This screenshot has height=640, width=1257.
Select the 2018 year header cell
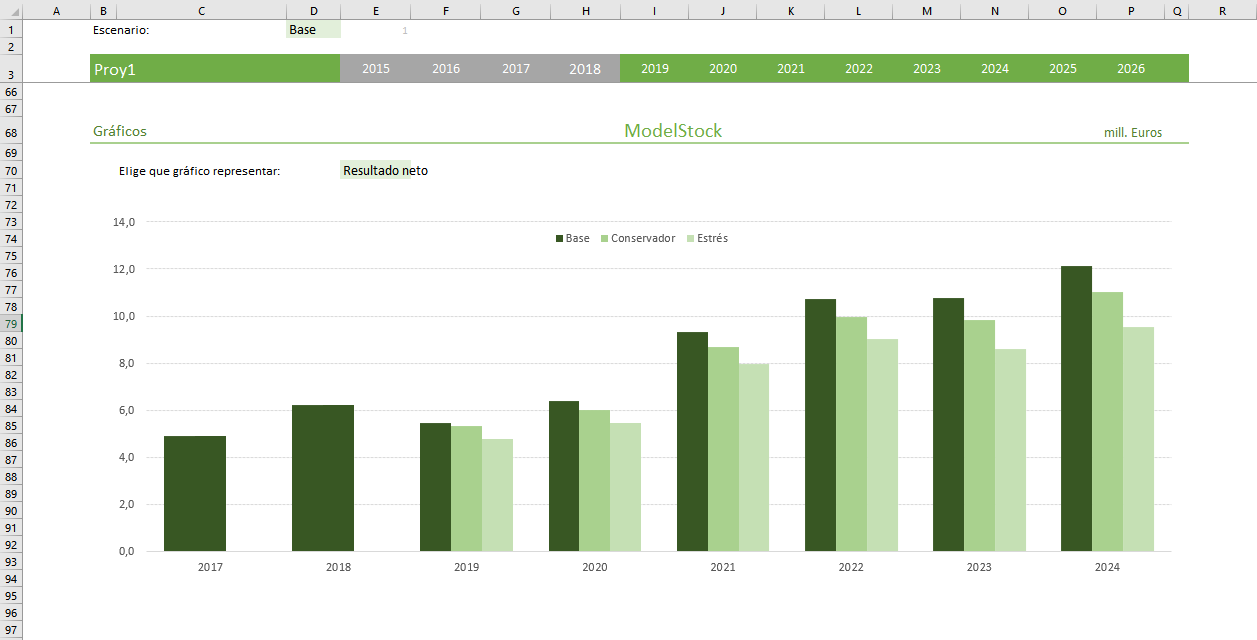click(x=585, y=69)
